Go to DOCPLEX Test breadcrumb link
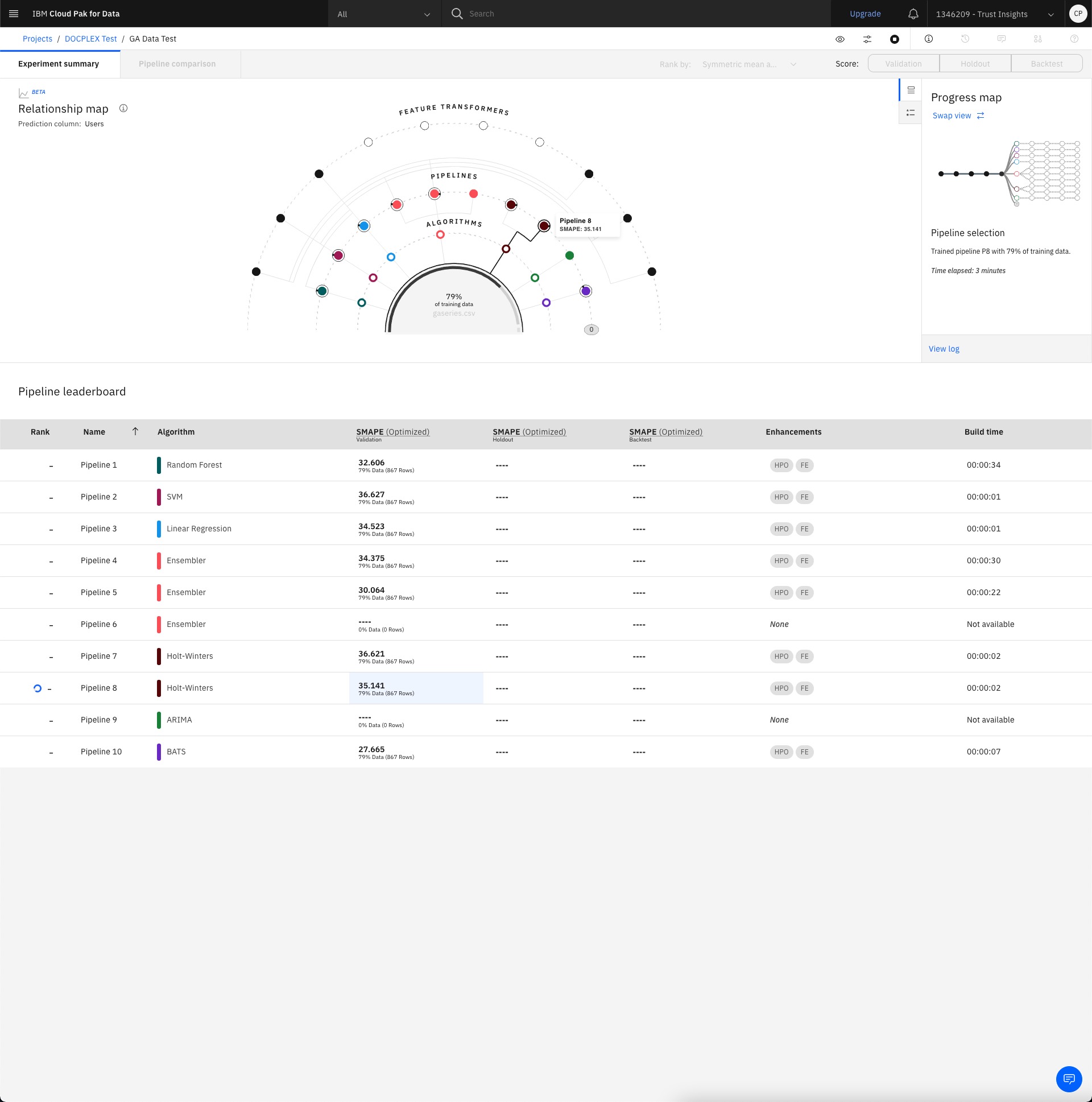1092x1102 pixels. pos(90,39)
